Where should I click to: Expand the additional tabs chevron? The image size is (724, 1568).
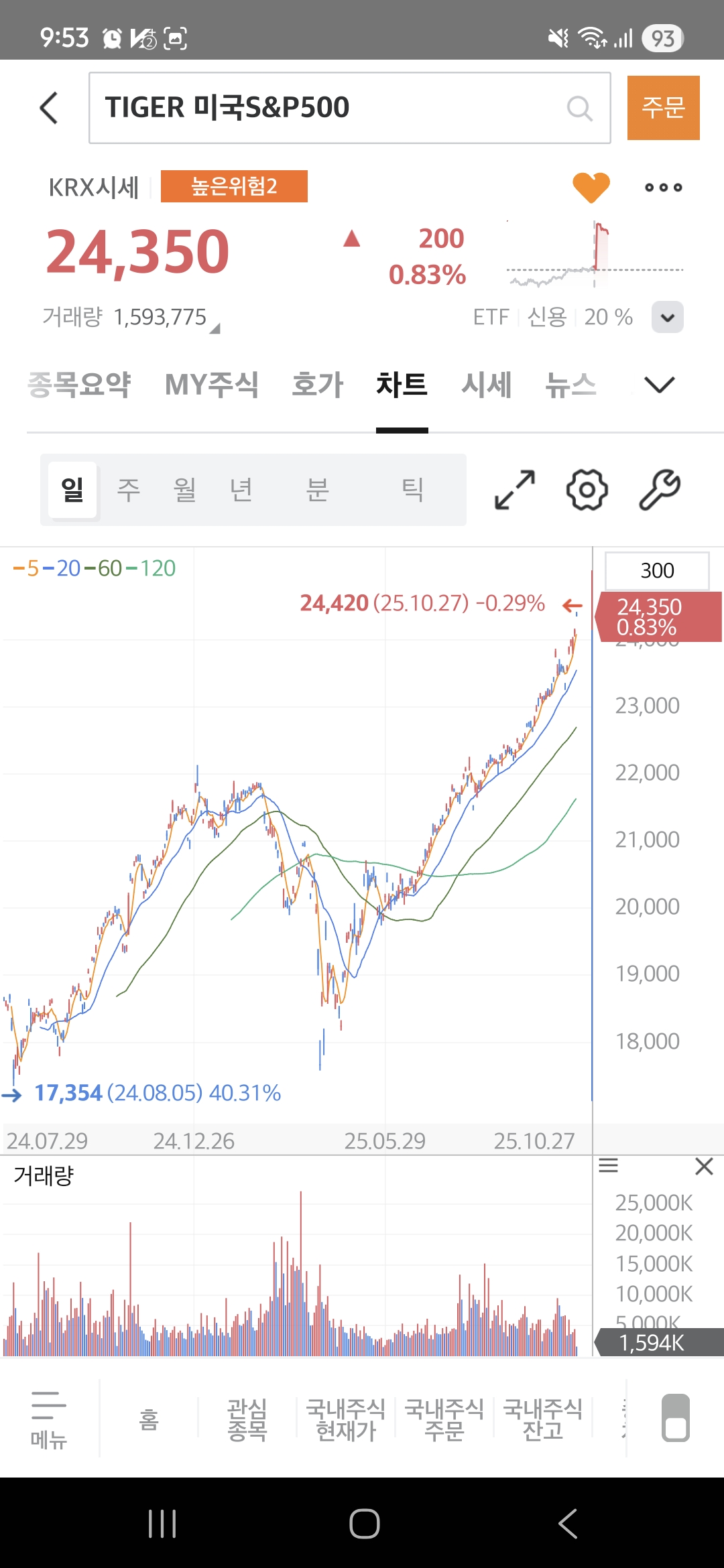pos(659,385)
